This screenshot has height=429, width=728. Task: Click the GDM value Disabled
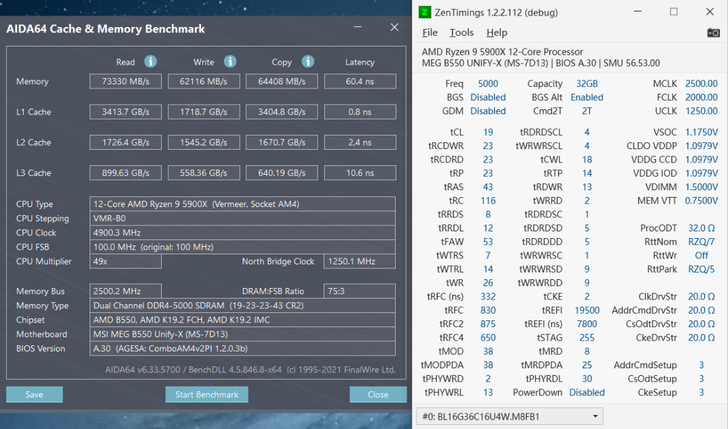488,111
